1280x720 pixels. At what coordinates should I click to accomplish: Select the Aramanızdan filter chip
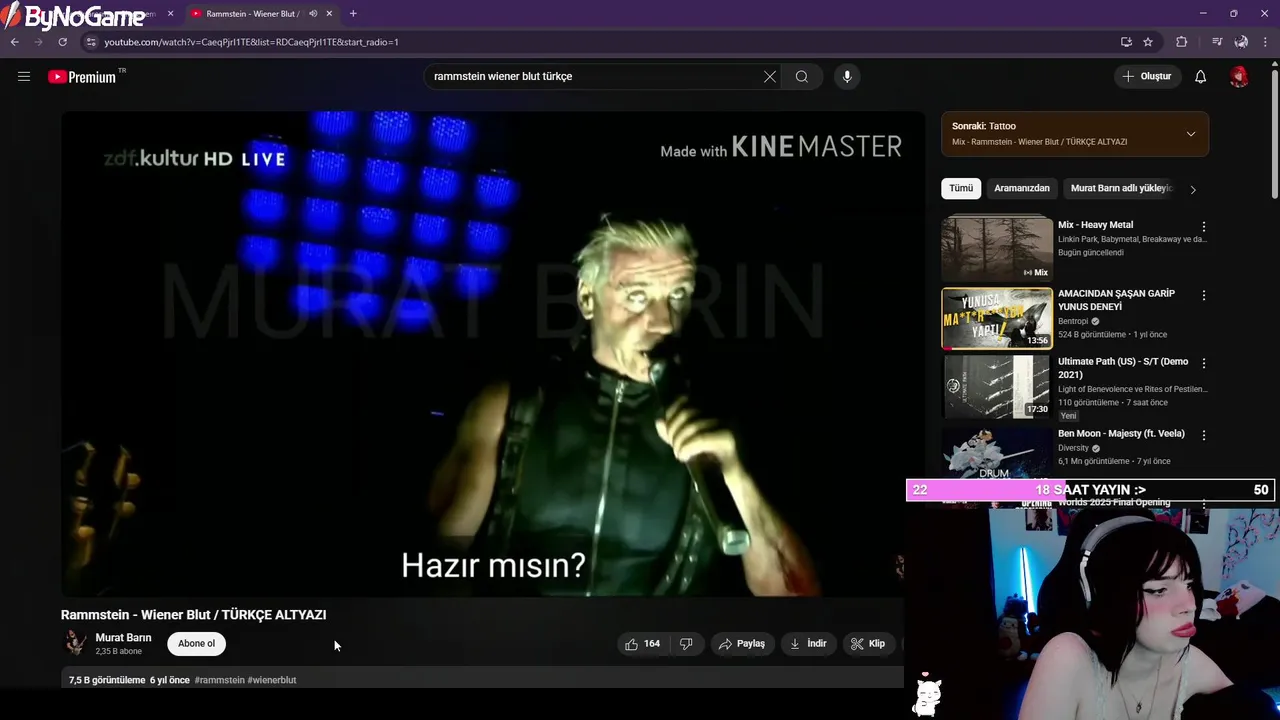[1022, 188]
